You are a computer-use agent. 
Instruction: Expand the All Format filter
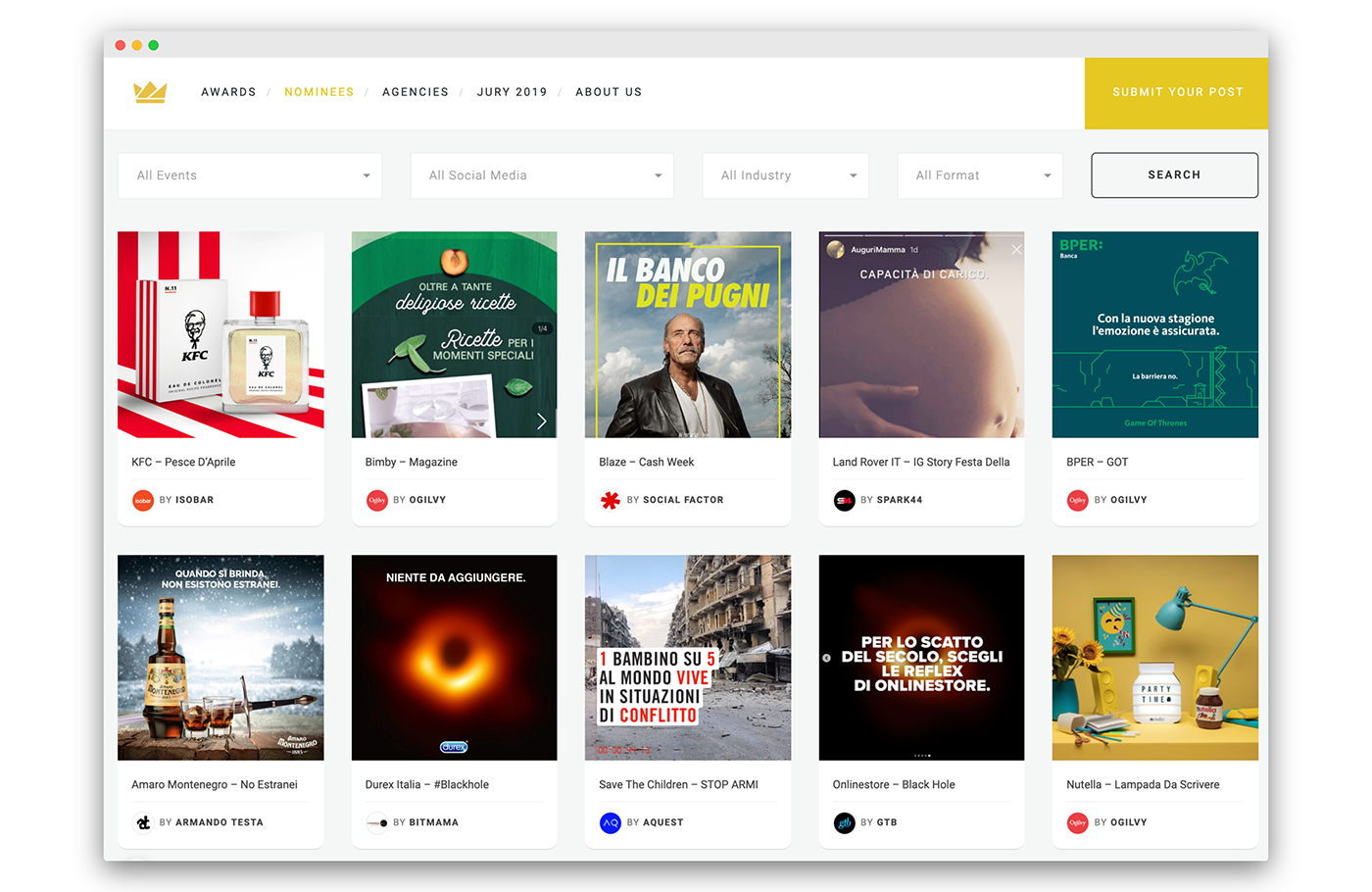981,175
